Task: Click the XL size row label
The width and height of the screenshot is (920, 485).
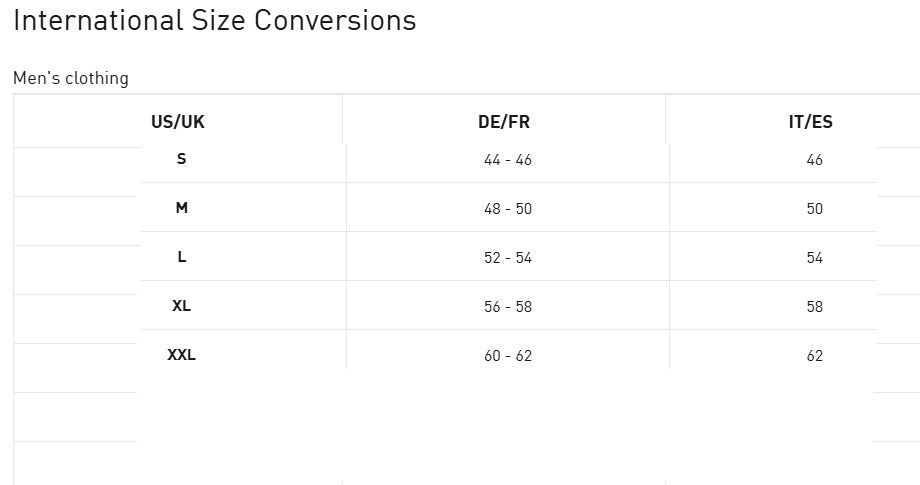Action: [x=181, y=306]
